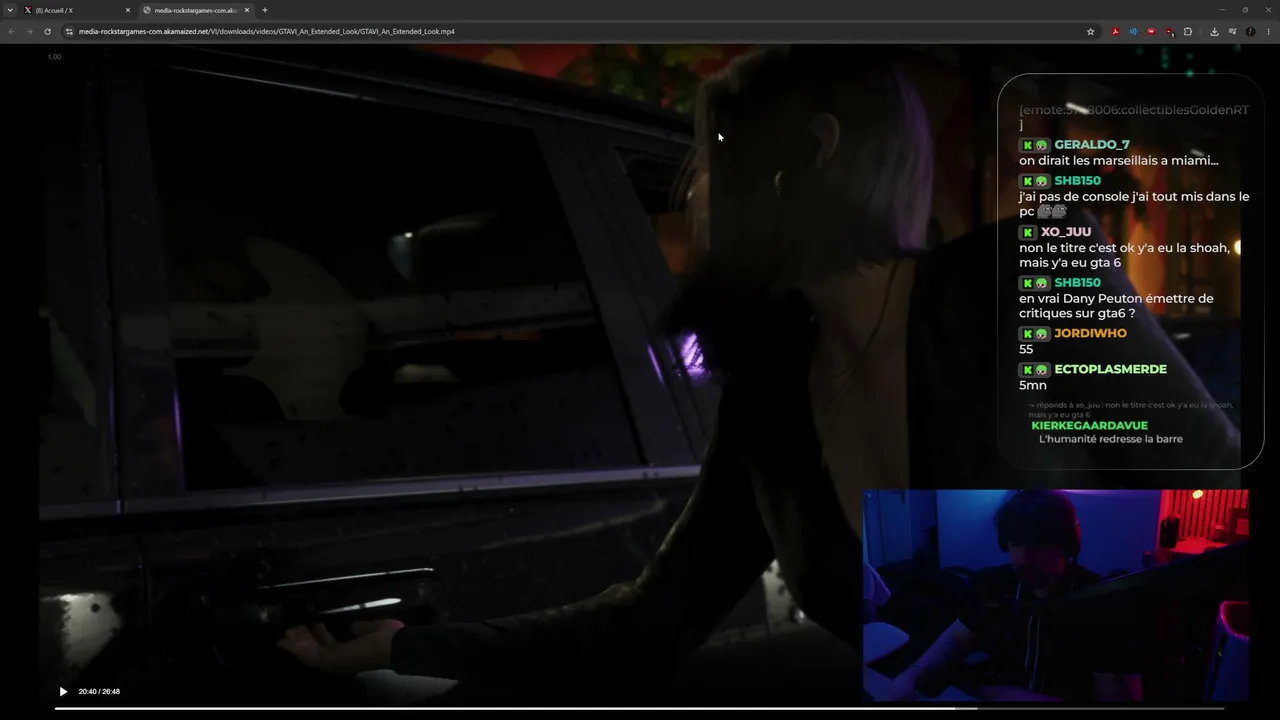
Task: Minimize the browser window
Action: coord(1222,10)
